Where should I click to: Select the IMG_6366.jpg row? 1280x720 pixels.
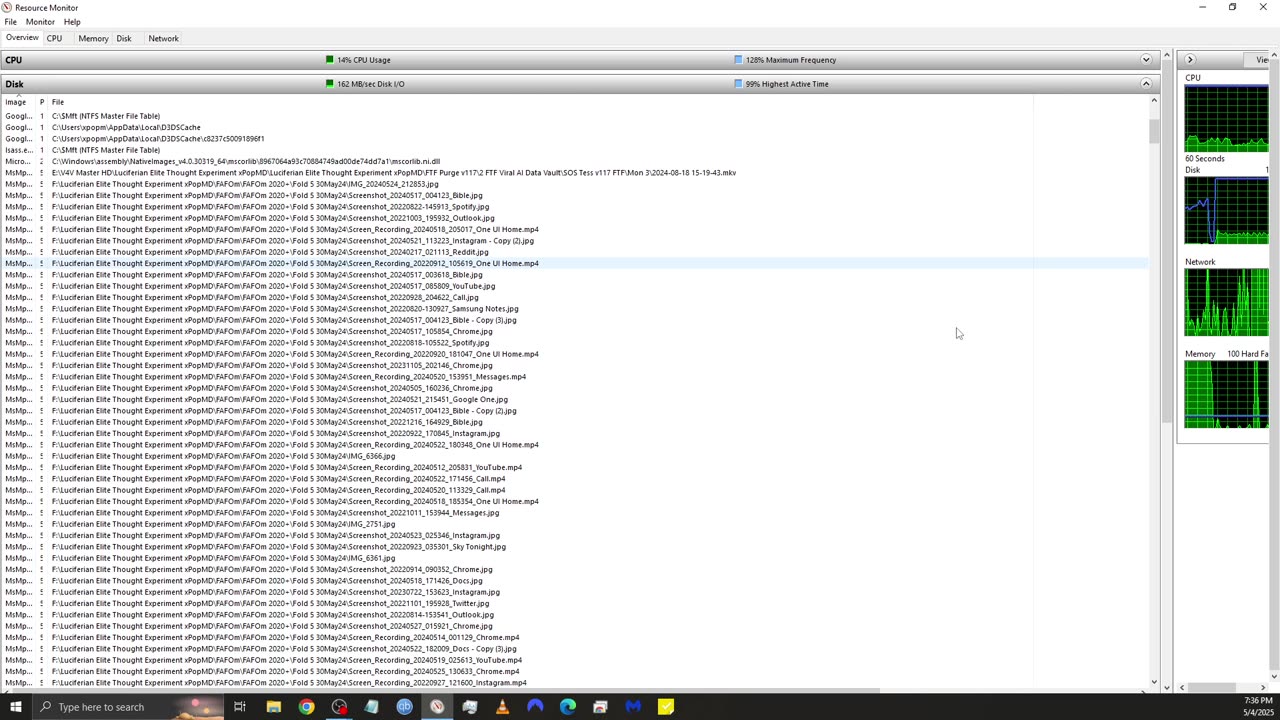(x=575, y=456)
